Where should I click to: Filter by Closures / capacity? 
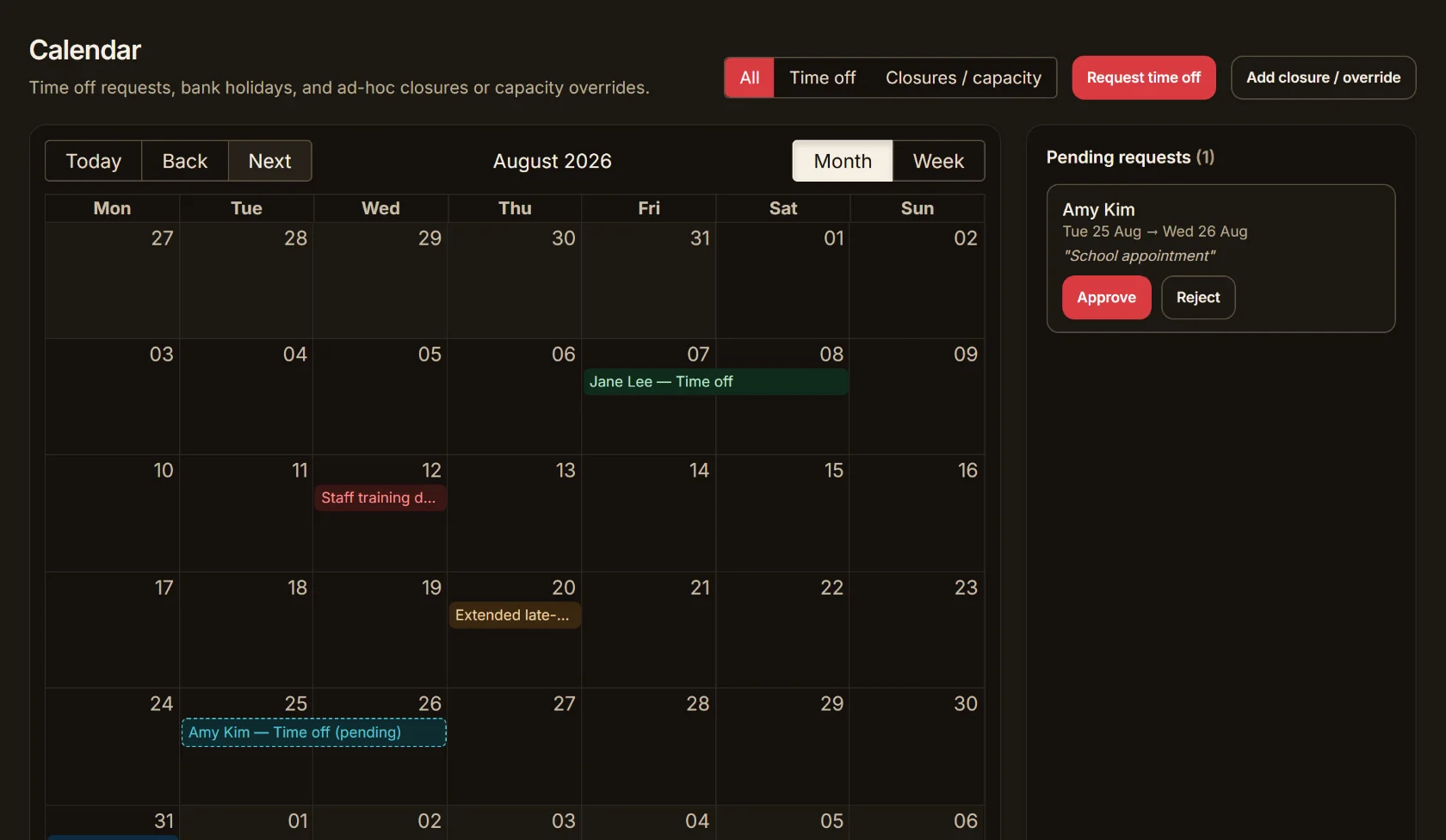coord(963,77)
